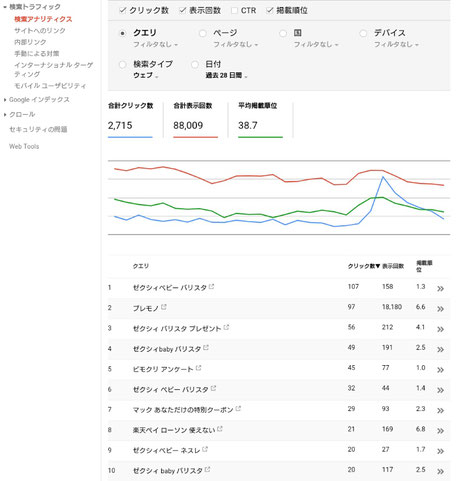
Task: Open 過去 28 日間 date dropdown
Action: point(226,76)
